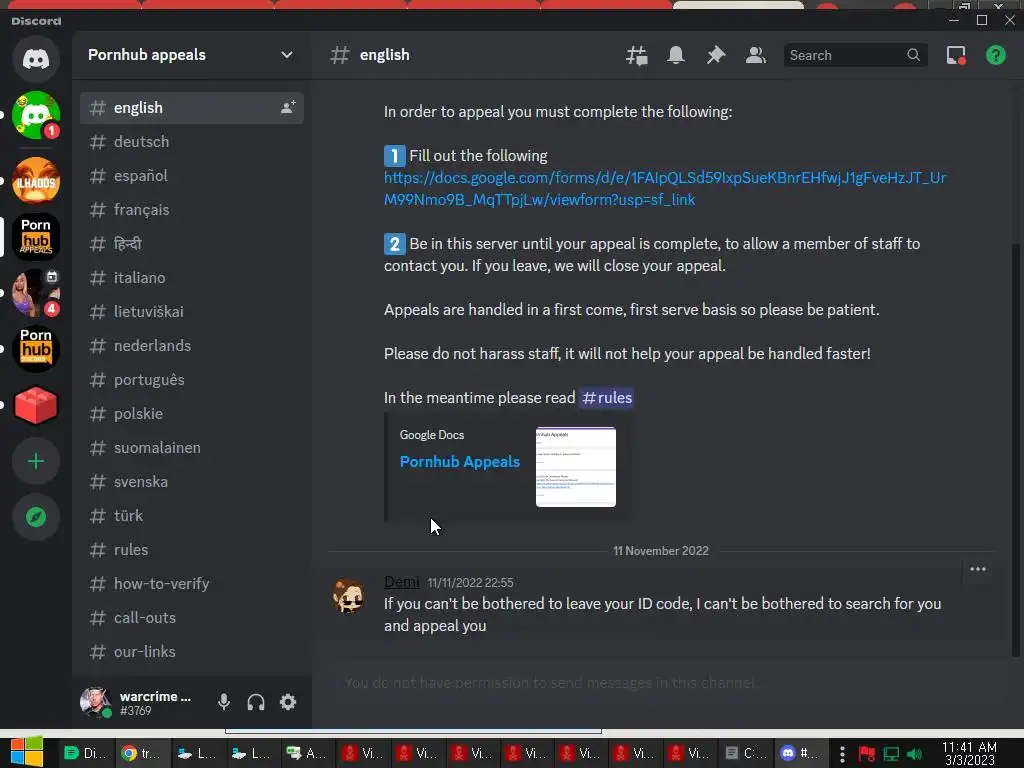Open notification settings bell icon
Viewport: 1024px width, 768px height.
pos(676,56)
